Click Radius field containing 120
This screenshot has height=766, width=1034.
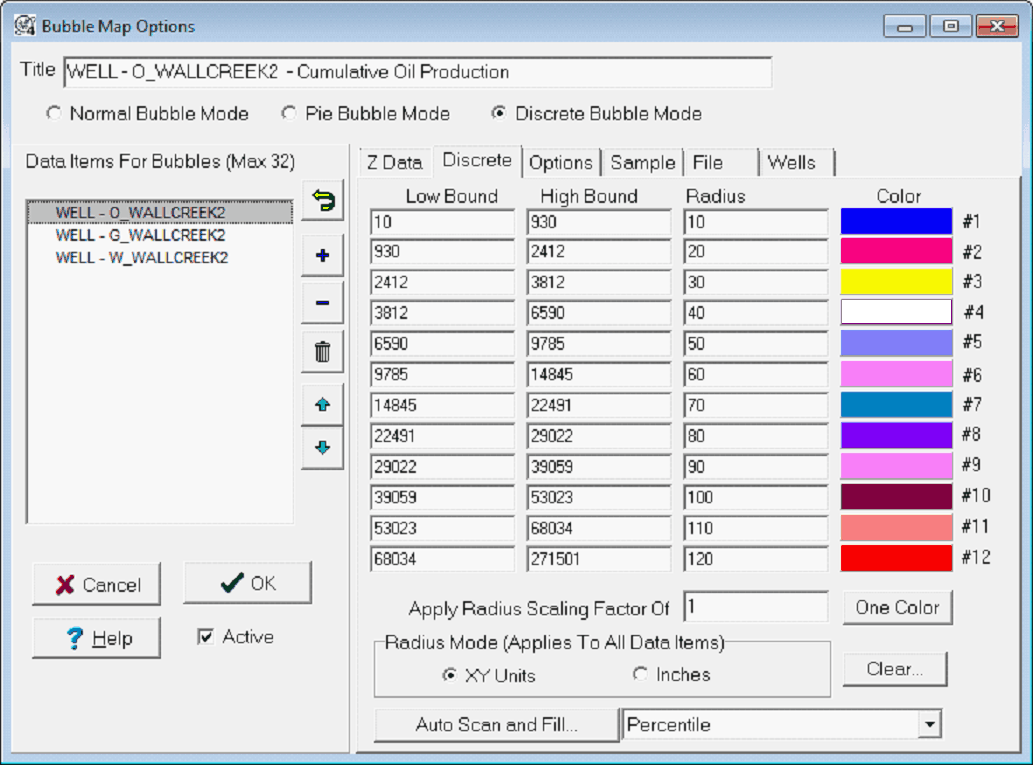[756, 559]
